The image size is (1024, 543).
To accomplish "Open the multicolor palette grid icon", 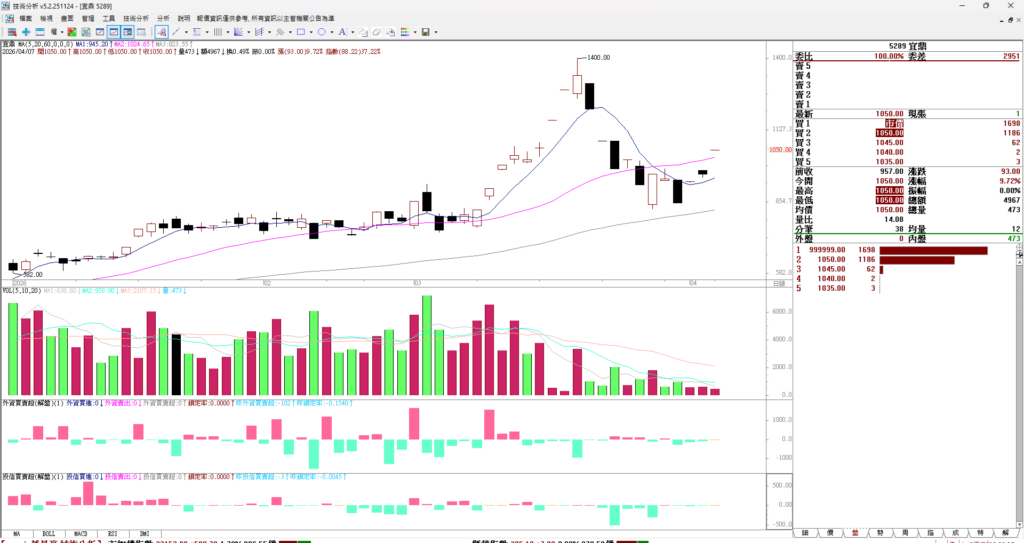I will click(404, 32).
